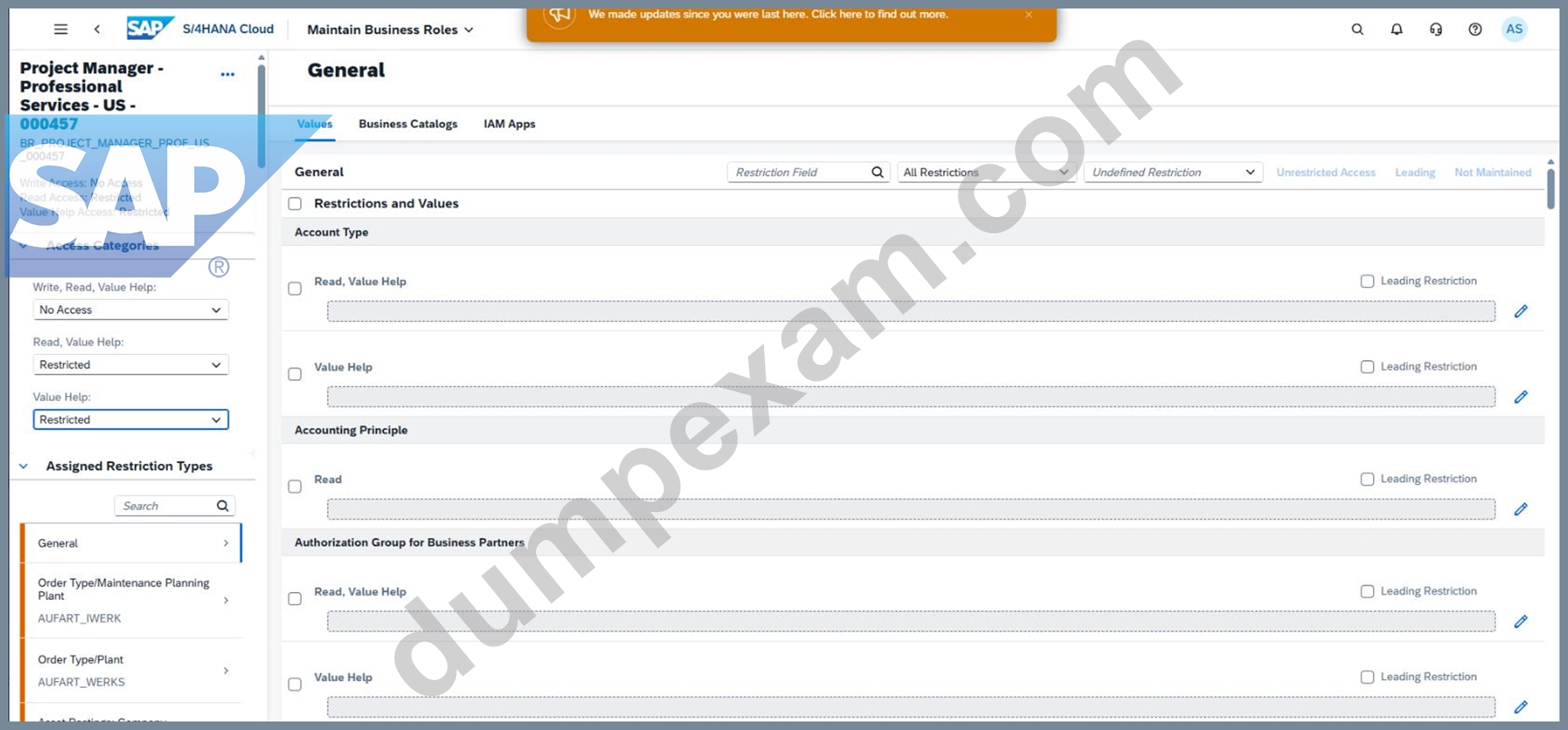Click the back arrow in the header
This screenshot has height=730, width=1568.
click(x=97, y=30)
